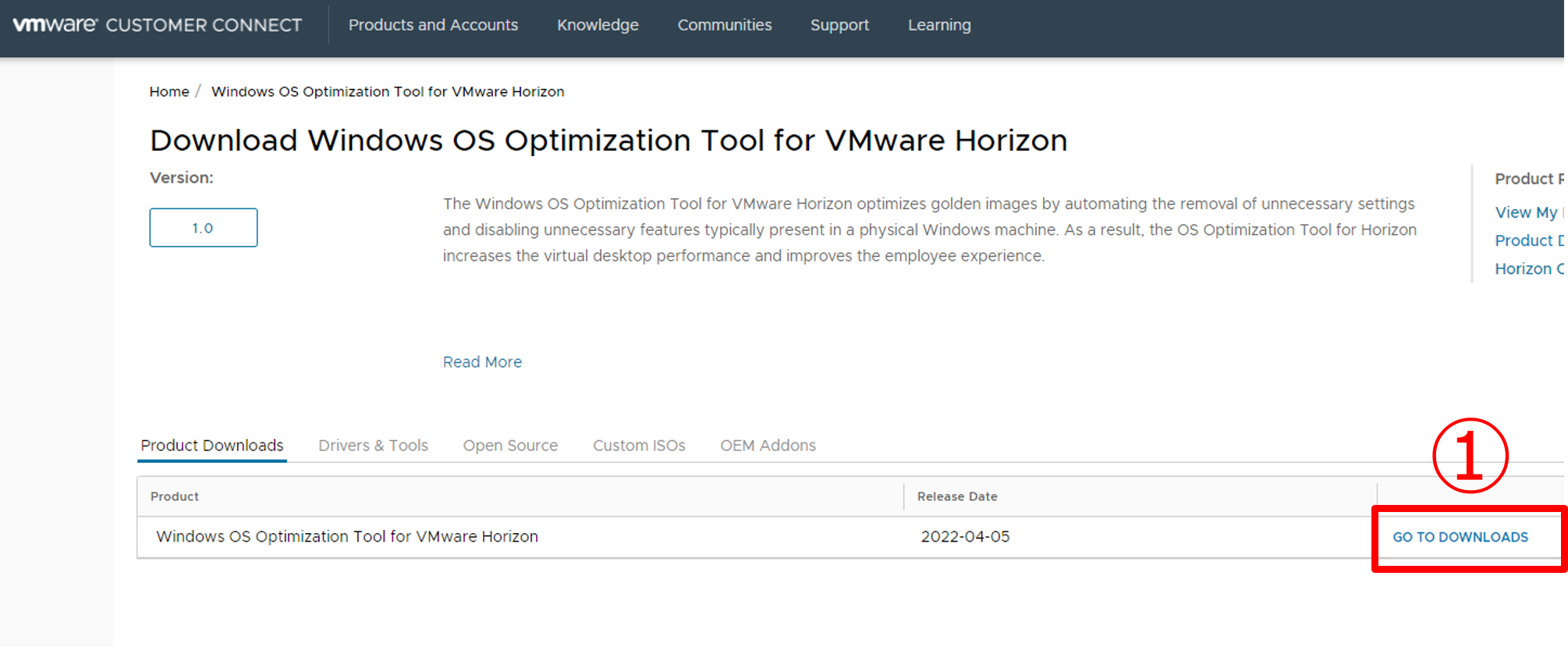Open the Version 1.0 dropdown

(203, 228)
